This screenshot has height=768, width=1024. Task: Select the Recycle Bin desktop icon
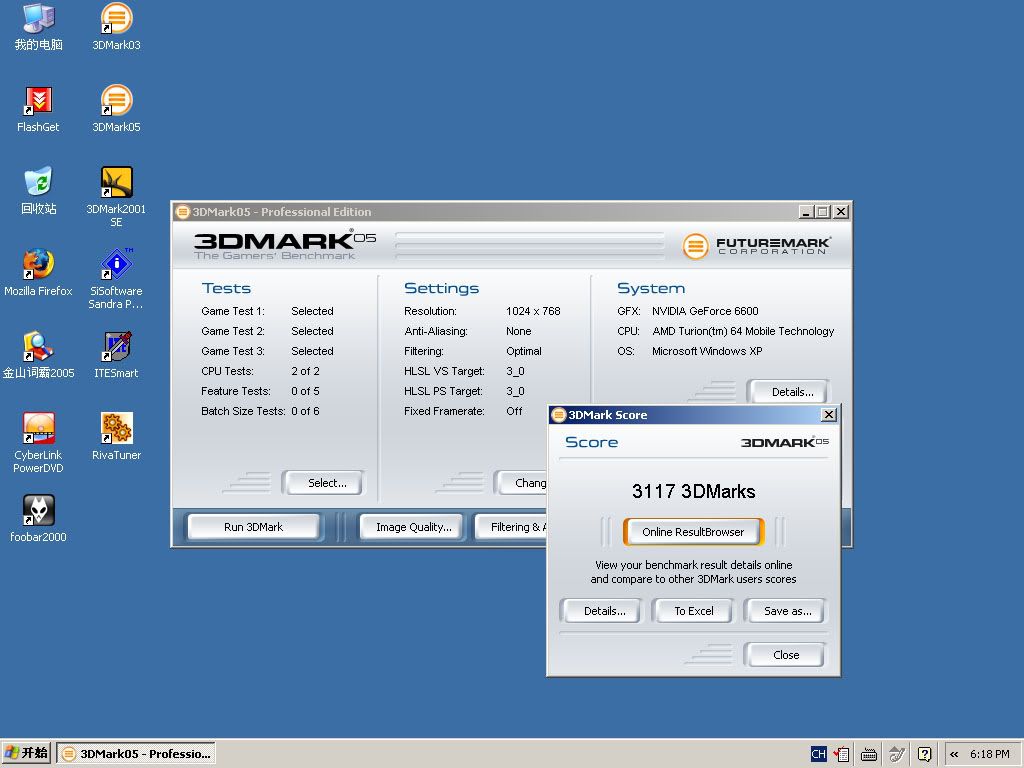39,191
